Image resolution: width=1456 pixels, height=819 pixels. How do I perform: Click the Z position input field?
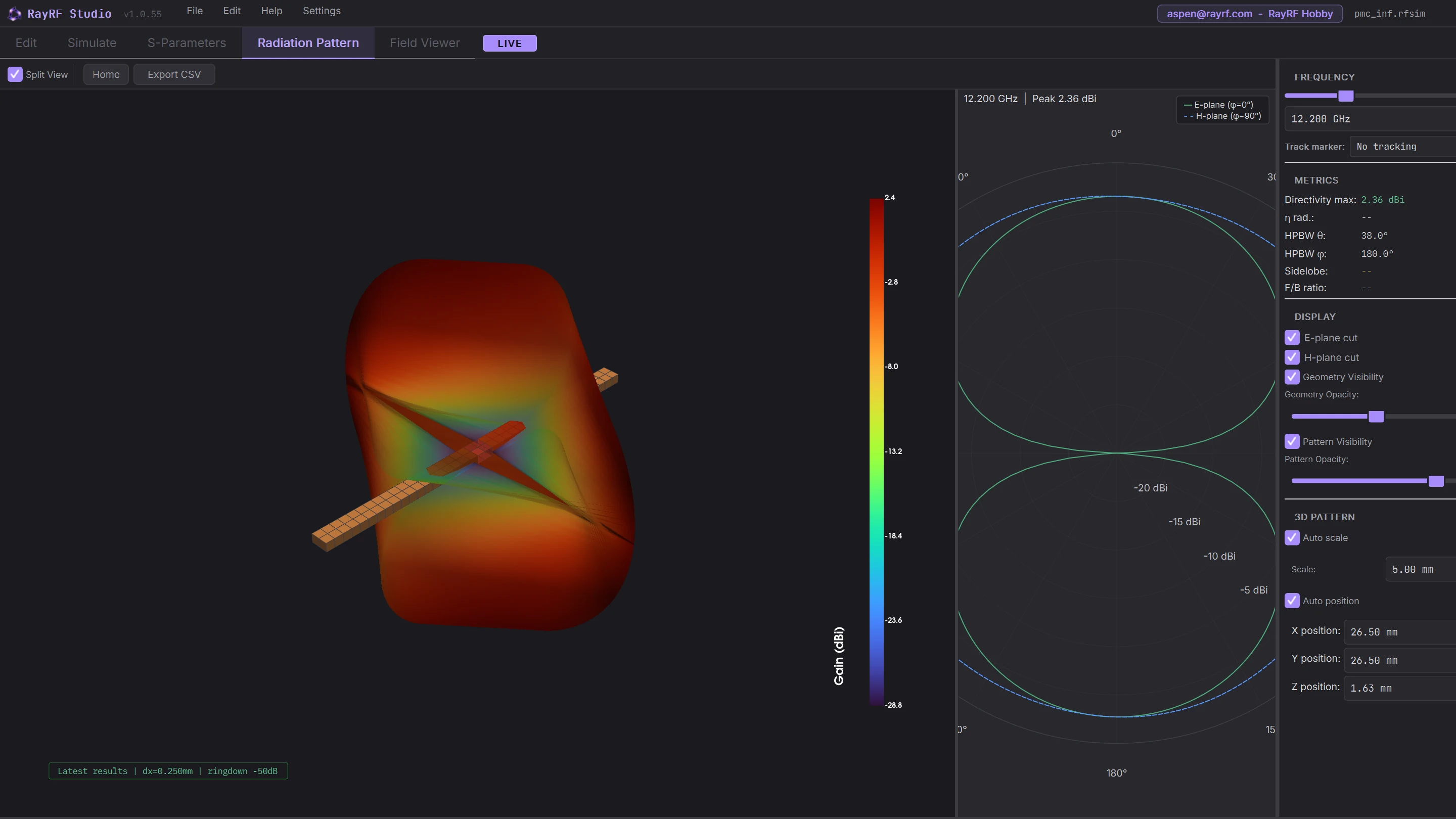pos(1399,688)
